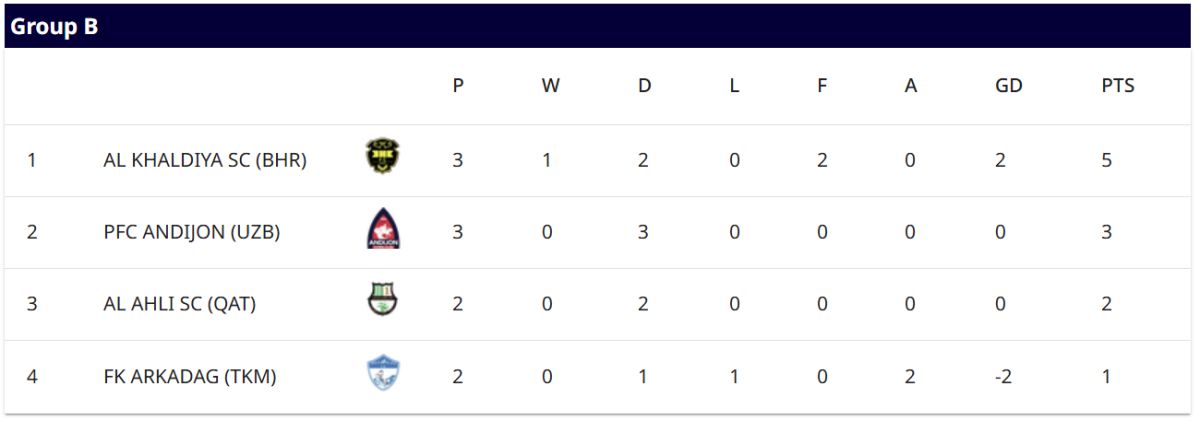Click the F (goals for) column header
This screenshot has width=1200, height=421.
[822, 86]
